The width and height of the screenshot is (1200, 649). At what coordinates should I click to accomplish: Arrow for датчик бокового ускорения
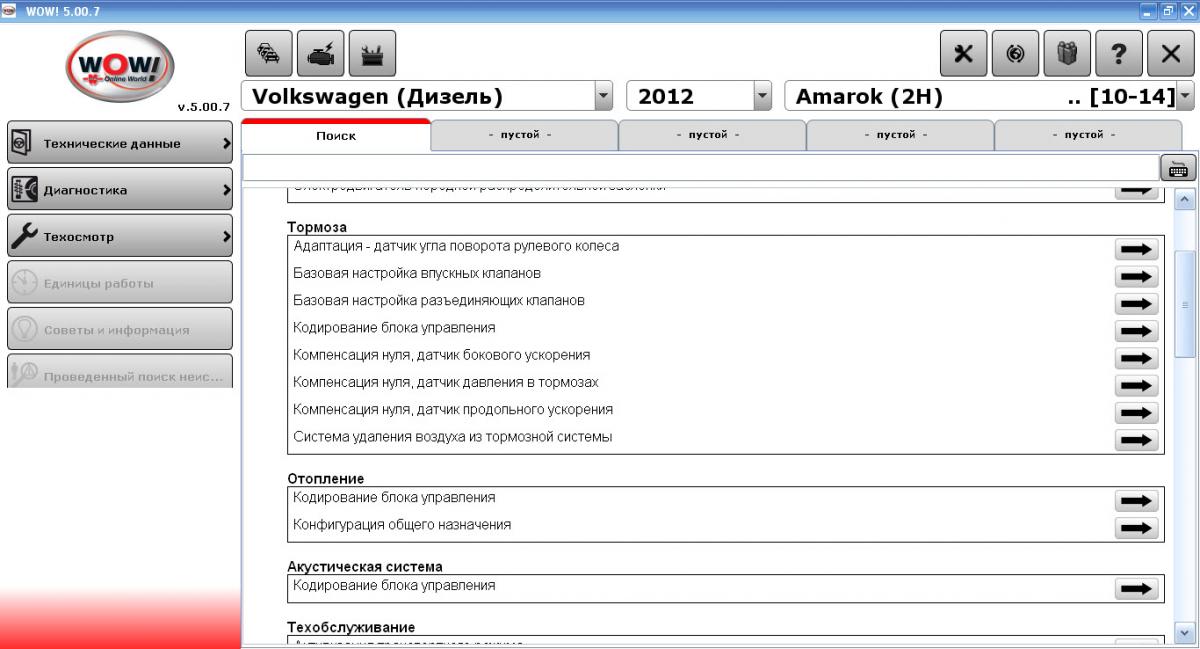(1137, 358)
